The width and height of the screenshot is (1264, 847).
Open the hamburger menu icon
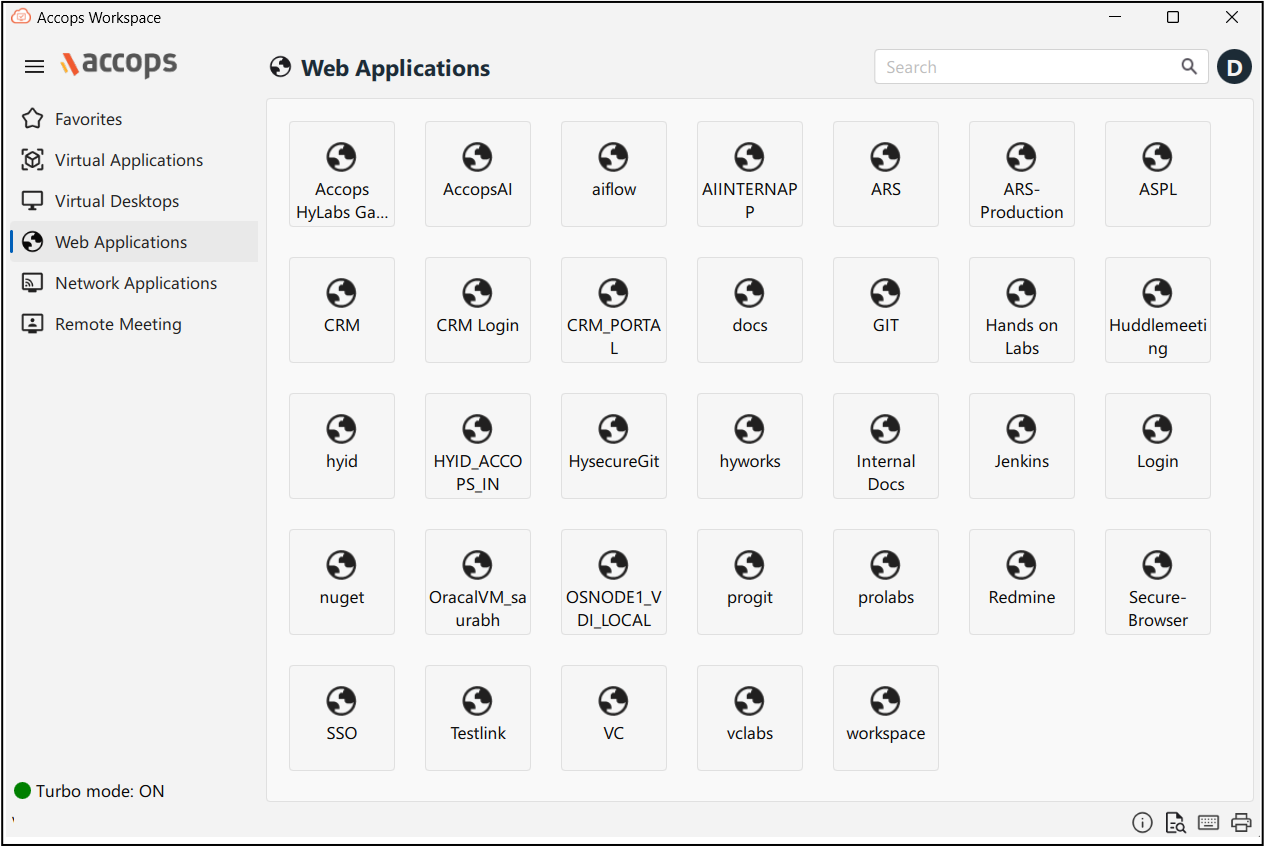[34, 67]
